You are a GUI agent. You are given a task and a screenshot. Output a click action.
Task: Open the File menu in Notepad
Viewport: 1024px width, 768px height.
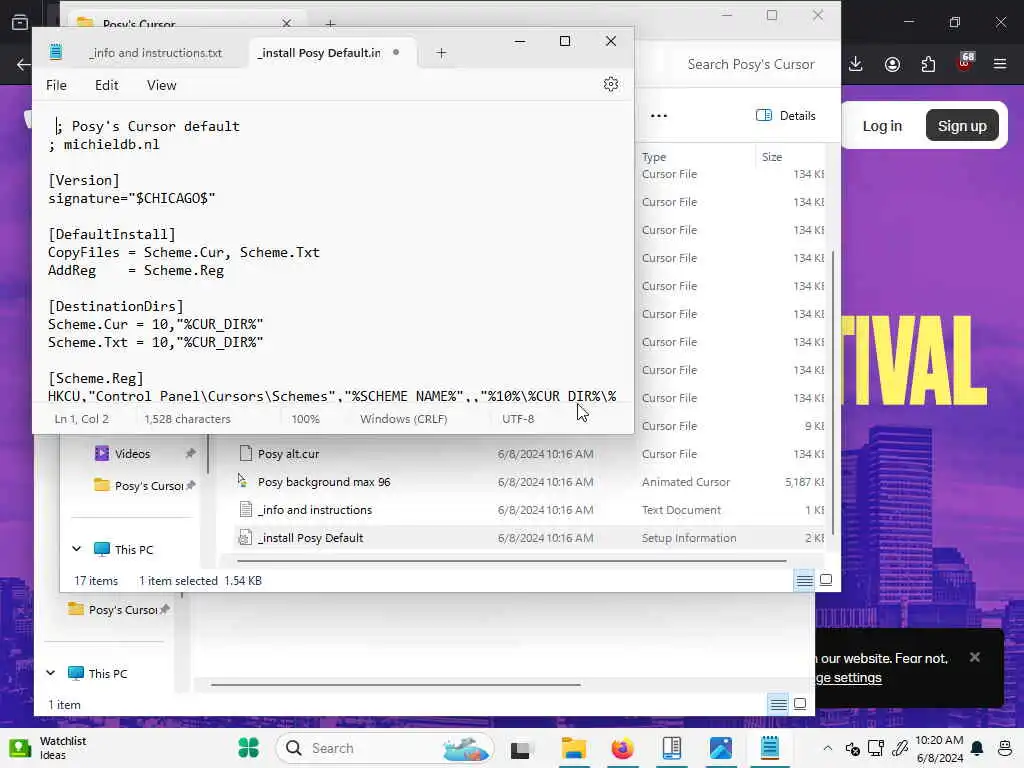56,85
